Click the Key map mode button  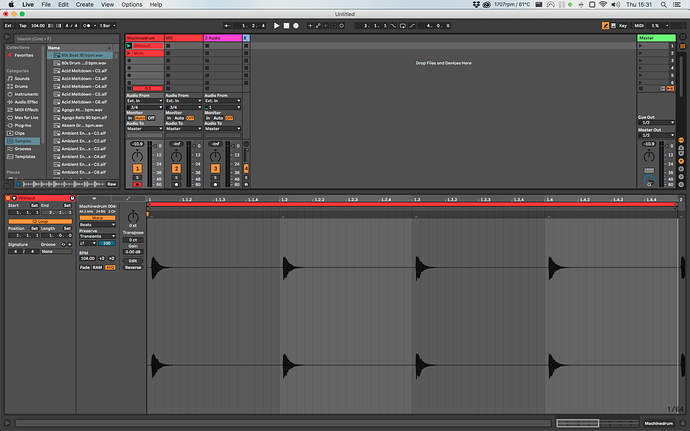(x=623, y=26)
